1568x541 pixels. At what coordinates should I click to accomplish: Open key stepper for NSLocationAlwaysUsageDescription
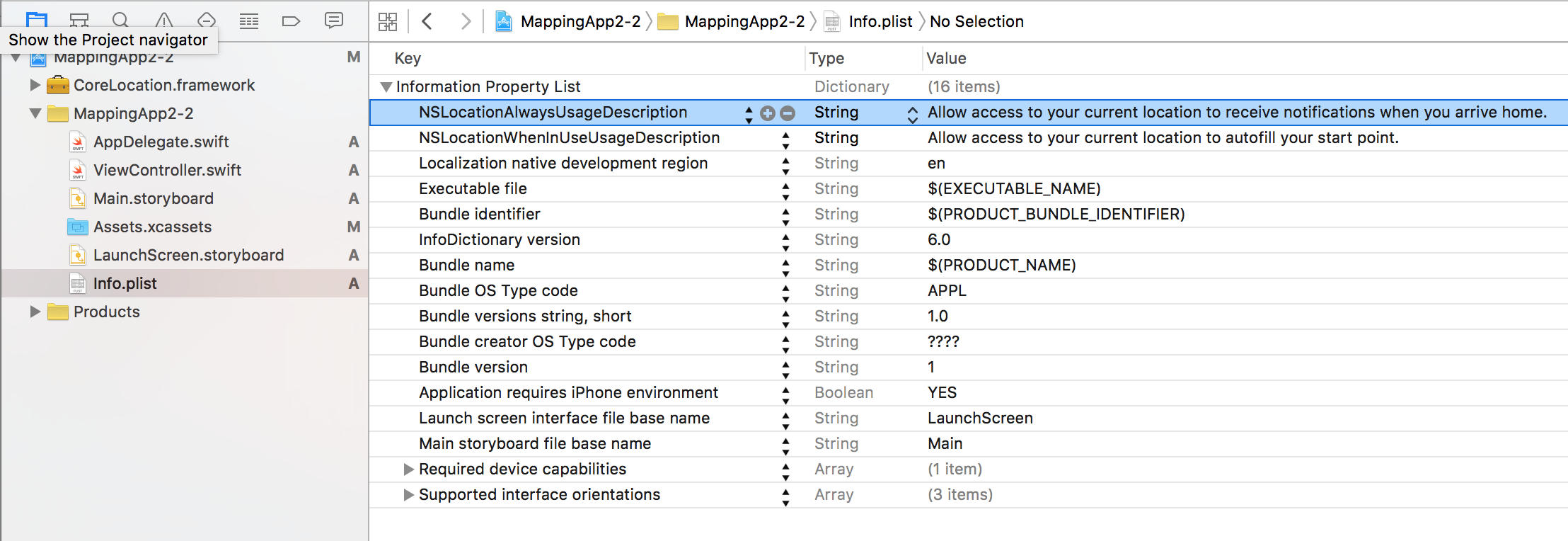[749, 114]
